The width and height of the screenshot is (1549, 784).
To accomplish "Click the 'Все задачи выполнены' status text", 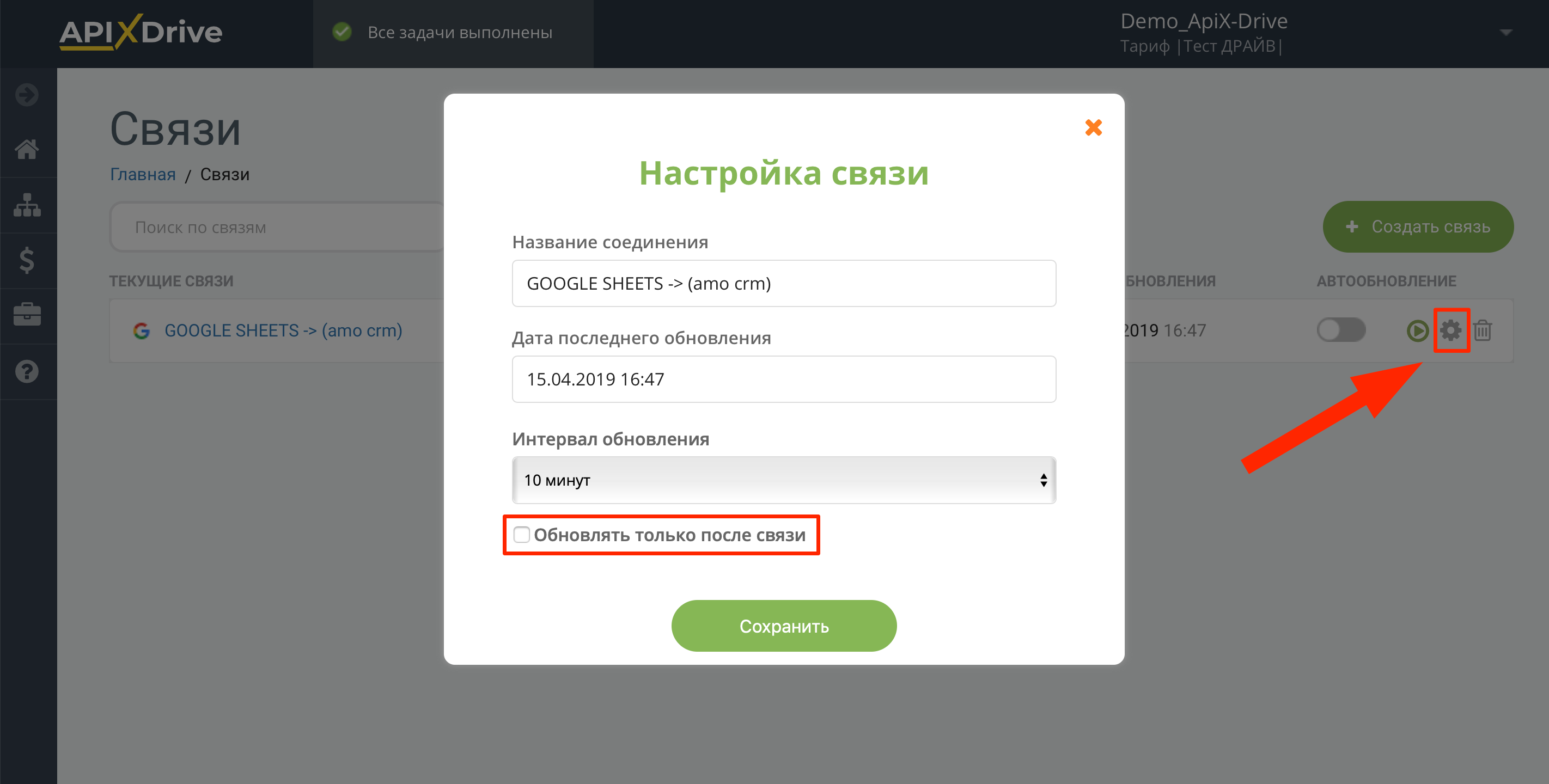I will pos(460,33).
